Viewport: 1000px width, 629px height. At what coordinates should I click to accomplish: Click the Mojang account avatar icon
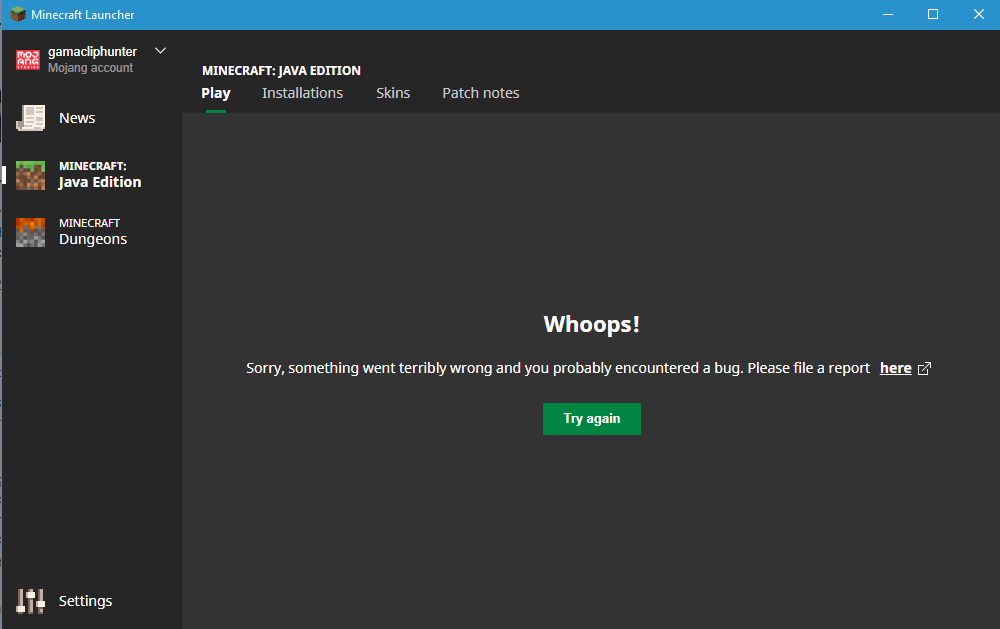coord(28,59)
